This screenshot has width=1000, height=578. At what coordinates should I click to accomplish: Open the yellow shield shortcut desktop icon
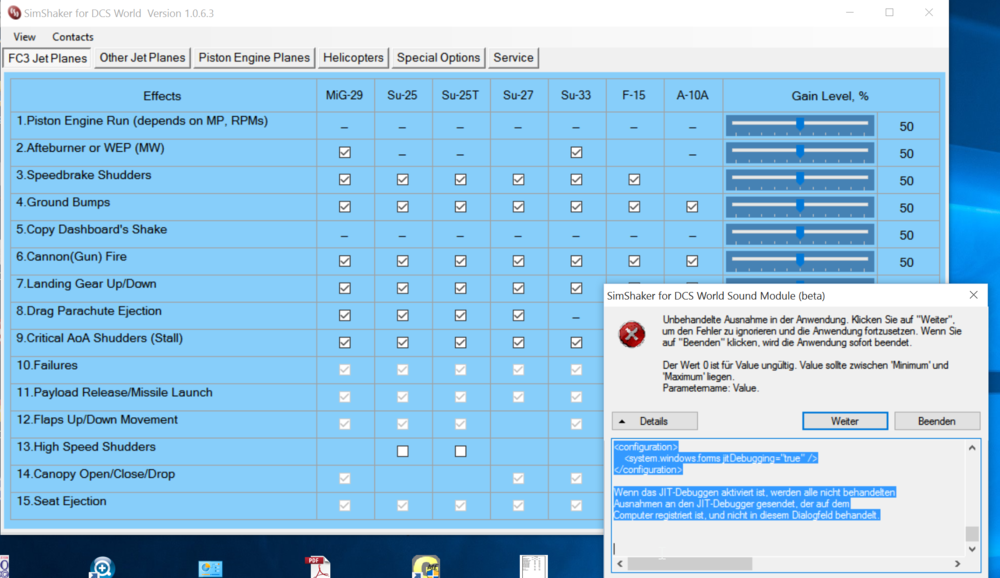click(425, 567)
